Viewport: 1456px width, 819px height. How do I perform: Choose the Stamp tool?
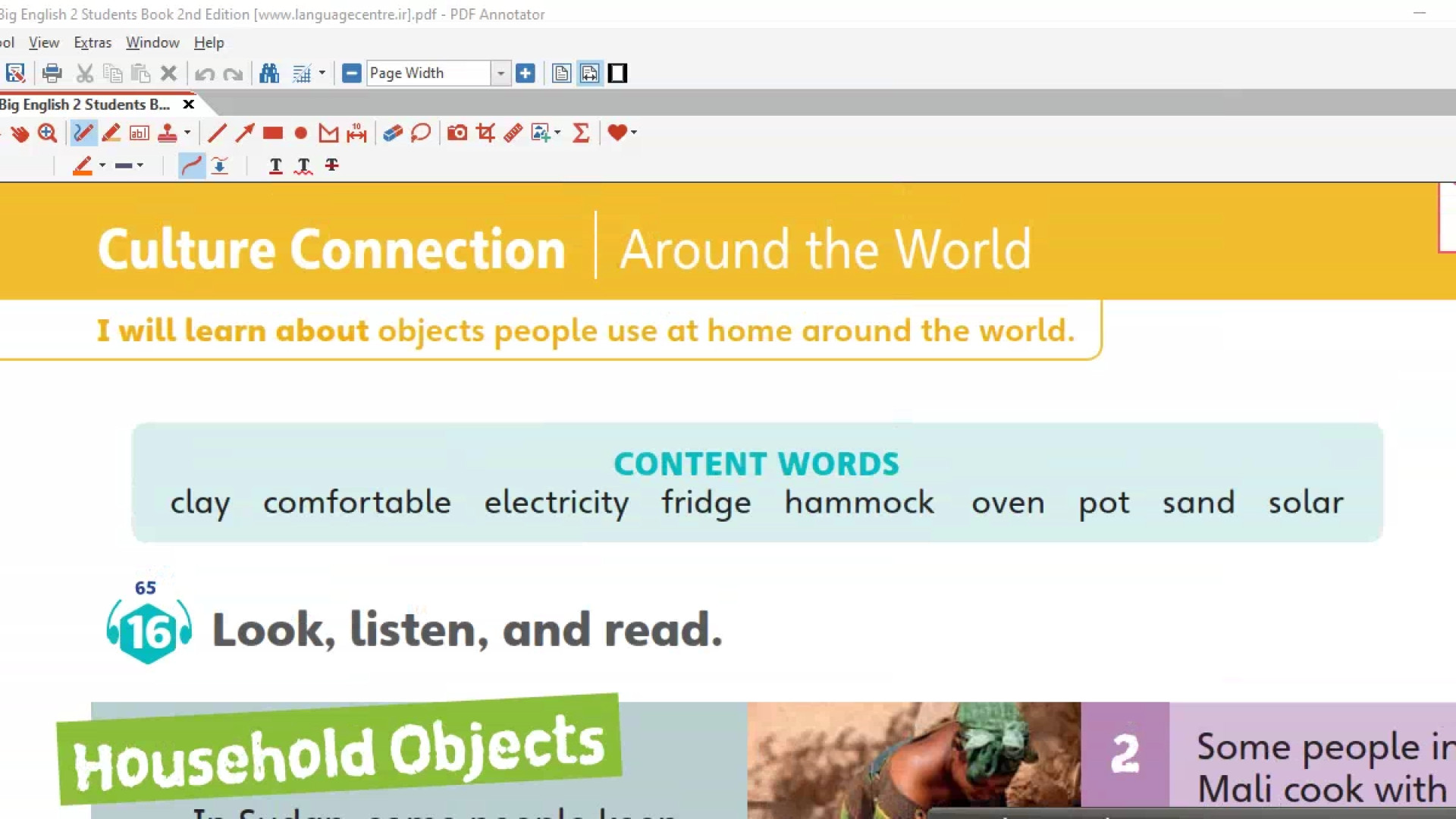[x=168, y=133]
